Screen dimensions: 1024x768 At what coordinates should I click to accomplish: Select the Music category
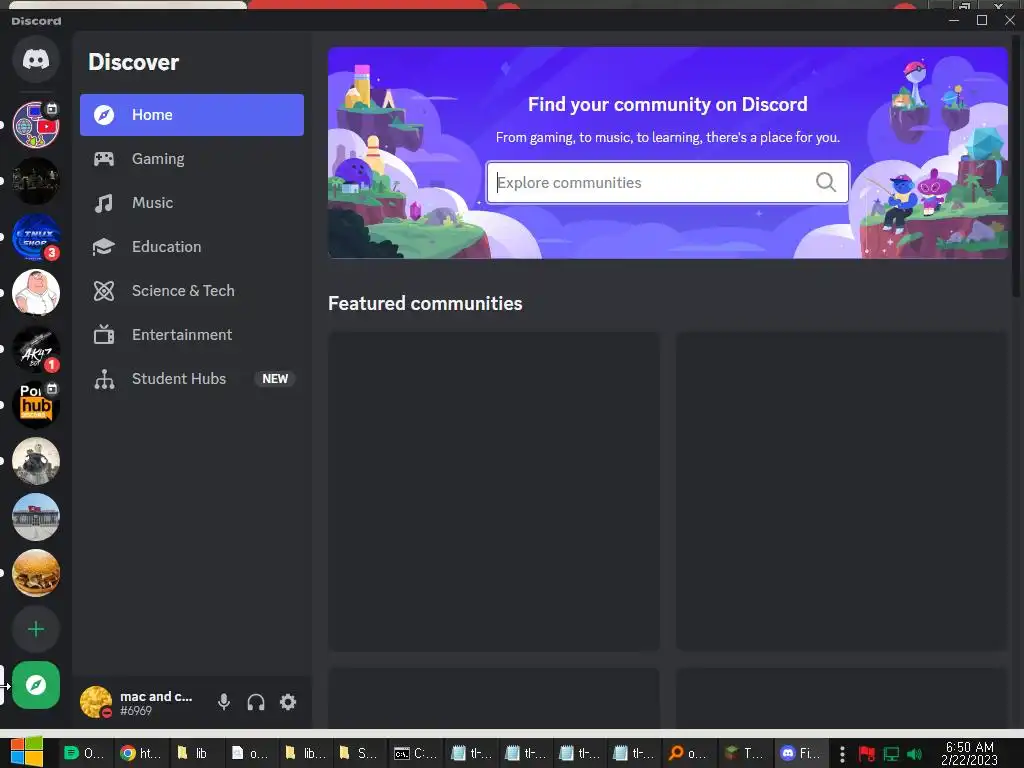[192, 202]
